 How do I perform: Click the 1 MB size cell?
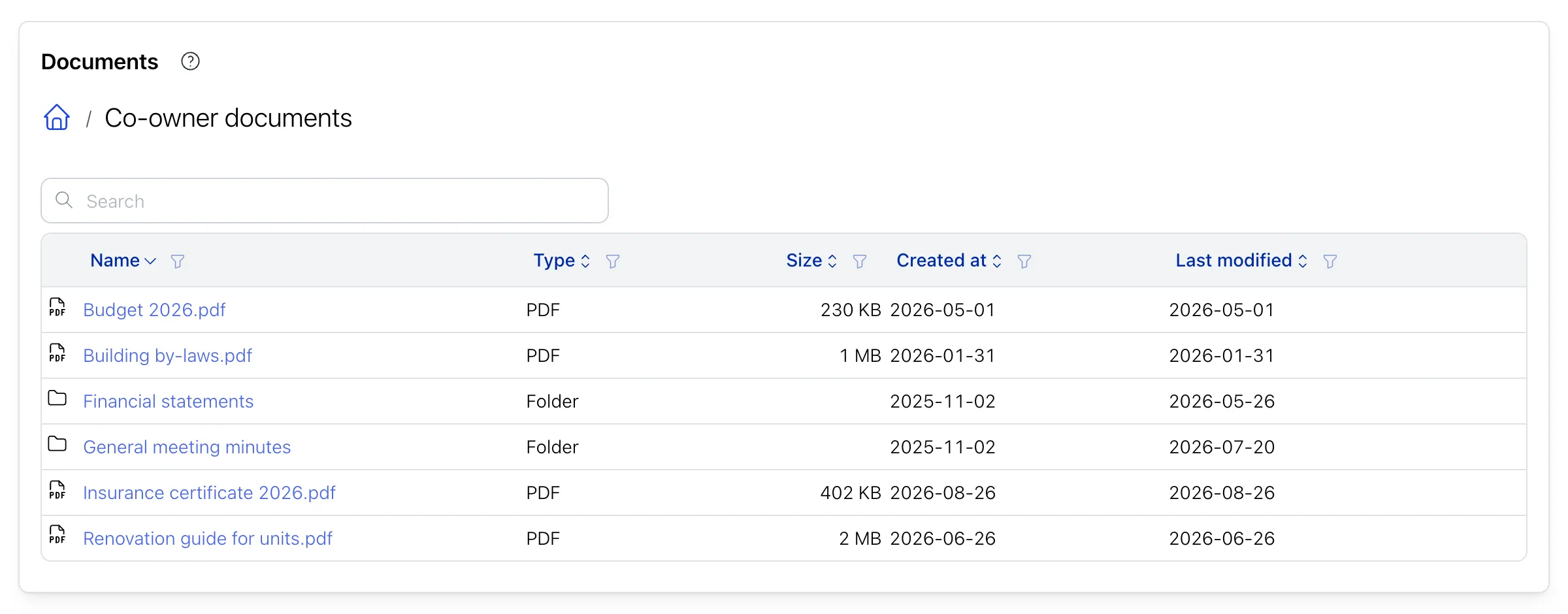(860, 355)
